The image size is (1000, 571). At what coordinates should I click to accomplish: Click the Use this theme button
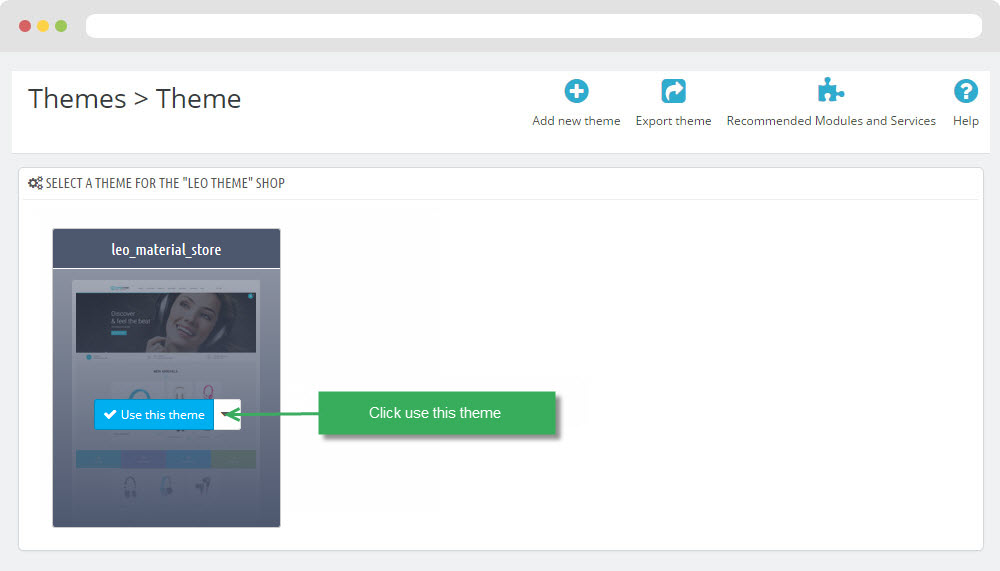tap(154, 415)
